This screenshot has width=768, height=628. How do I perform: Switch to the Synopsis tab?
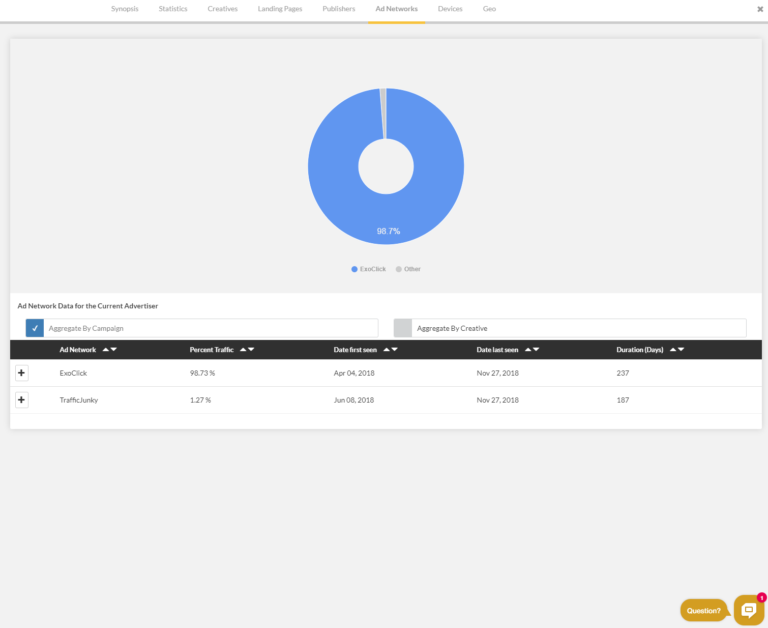(125, 8)
